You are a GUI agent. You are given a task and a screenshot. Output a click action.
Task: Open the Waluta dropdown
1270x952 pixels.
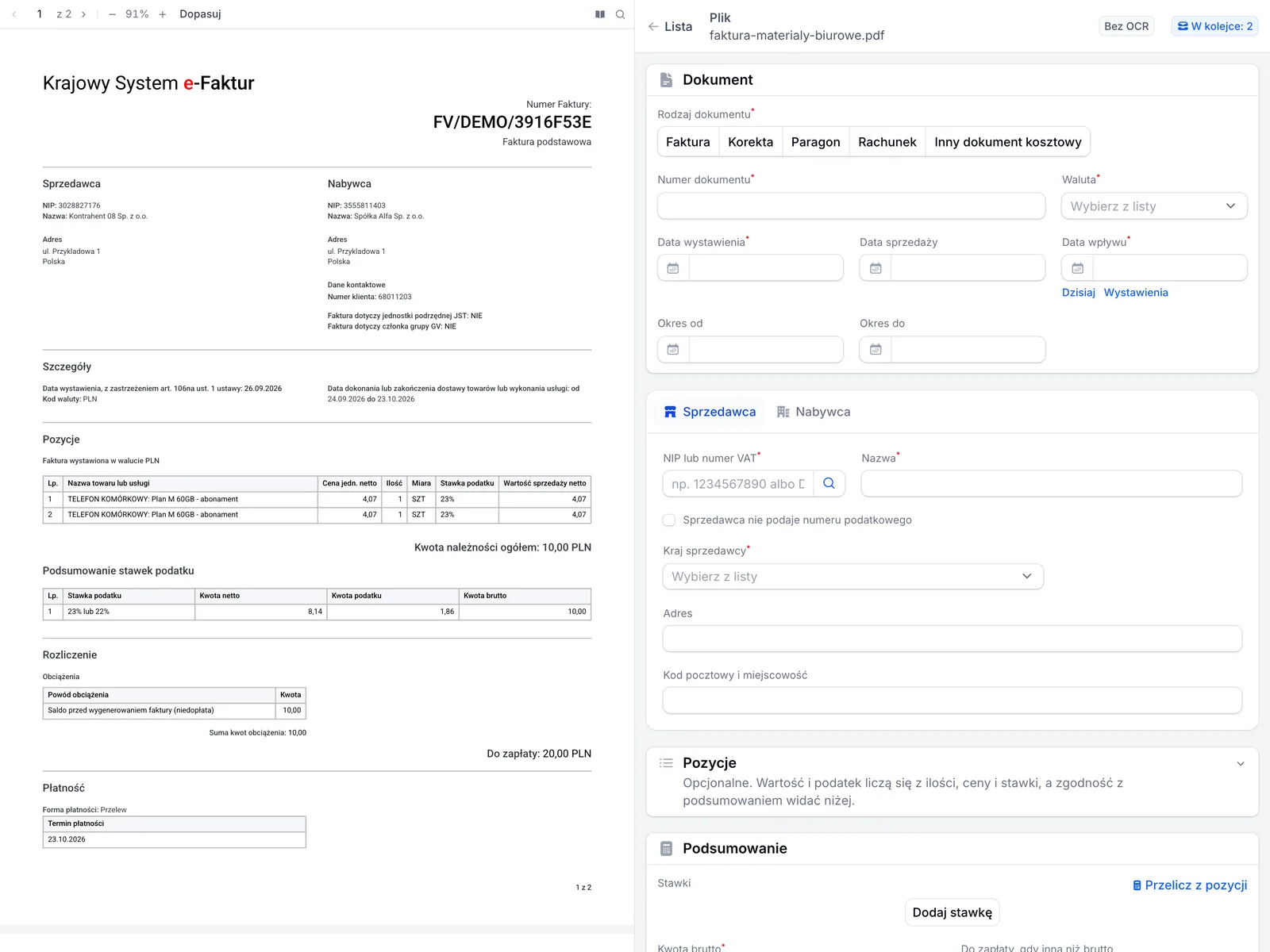point(1154,206)
